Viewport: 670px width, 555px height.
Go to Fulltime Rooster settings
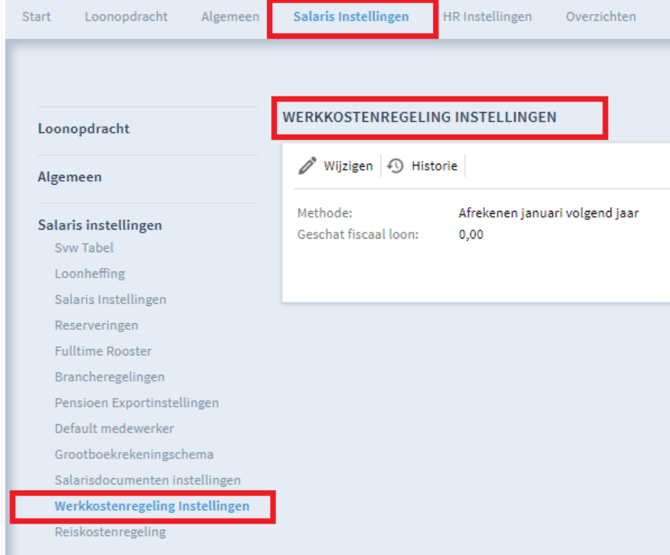click(x=103, y=351)
